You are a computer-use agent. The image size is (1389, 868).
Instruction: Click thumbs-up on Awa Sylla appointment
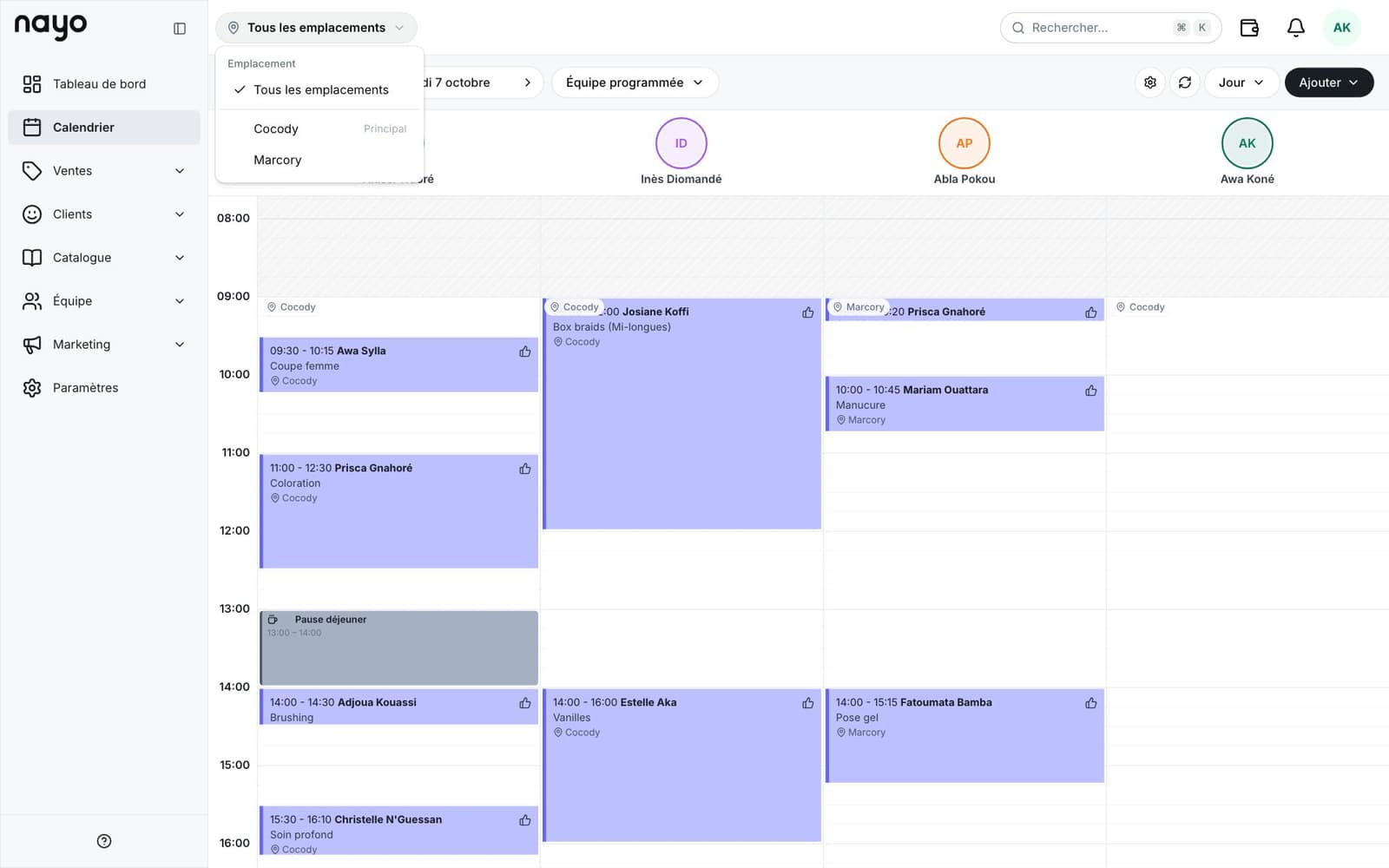(x=525, y=352)
